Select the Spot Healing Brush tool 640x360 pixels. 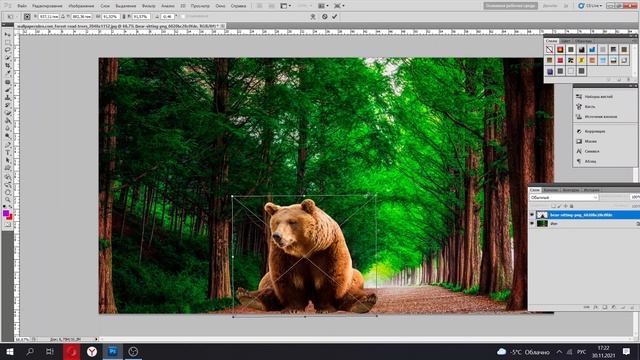(x=7, y=82)
